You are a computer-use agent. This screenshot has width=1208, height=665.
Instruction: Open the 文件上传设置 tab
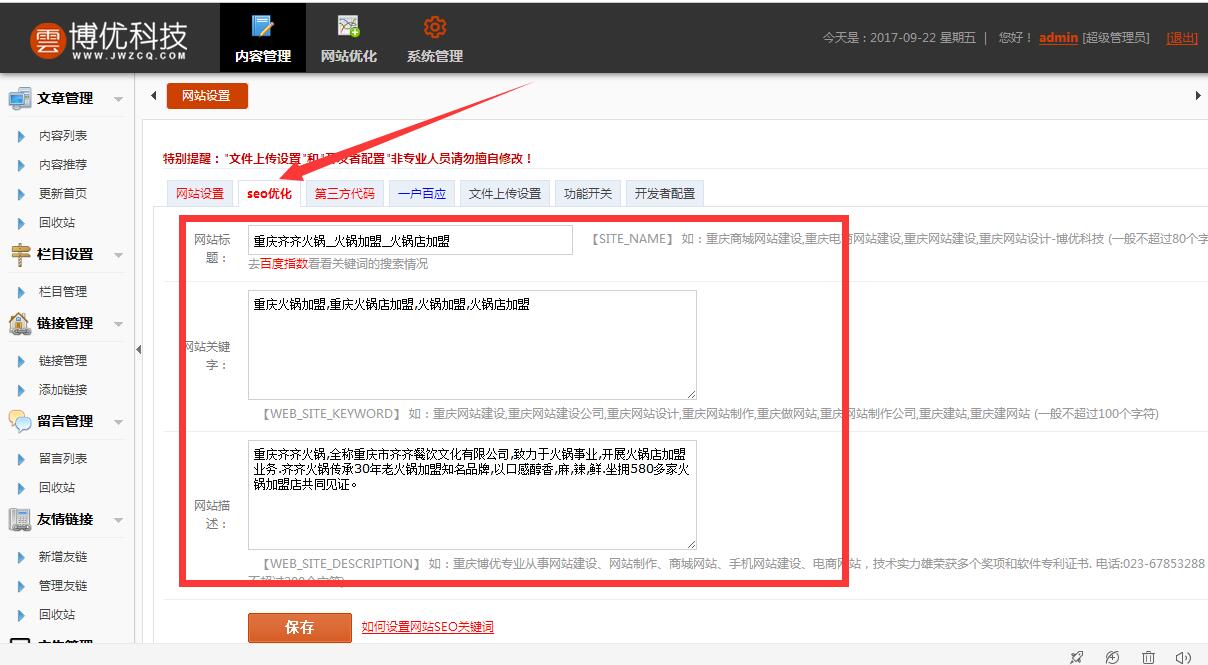click(x=505, y=193)
